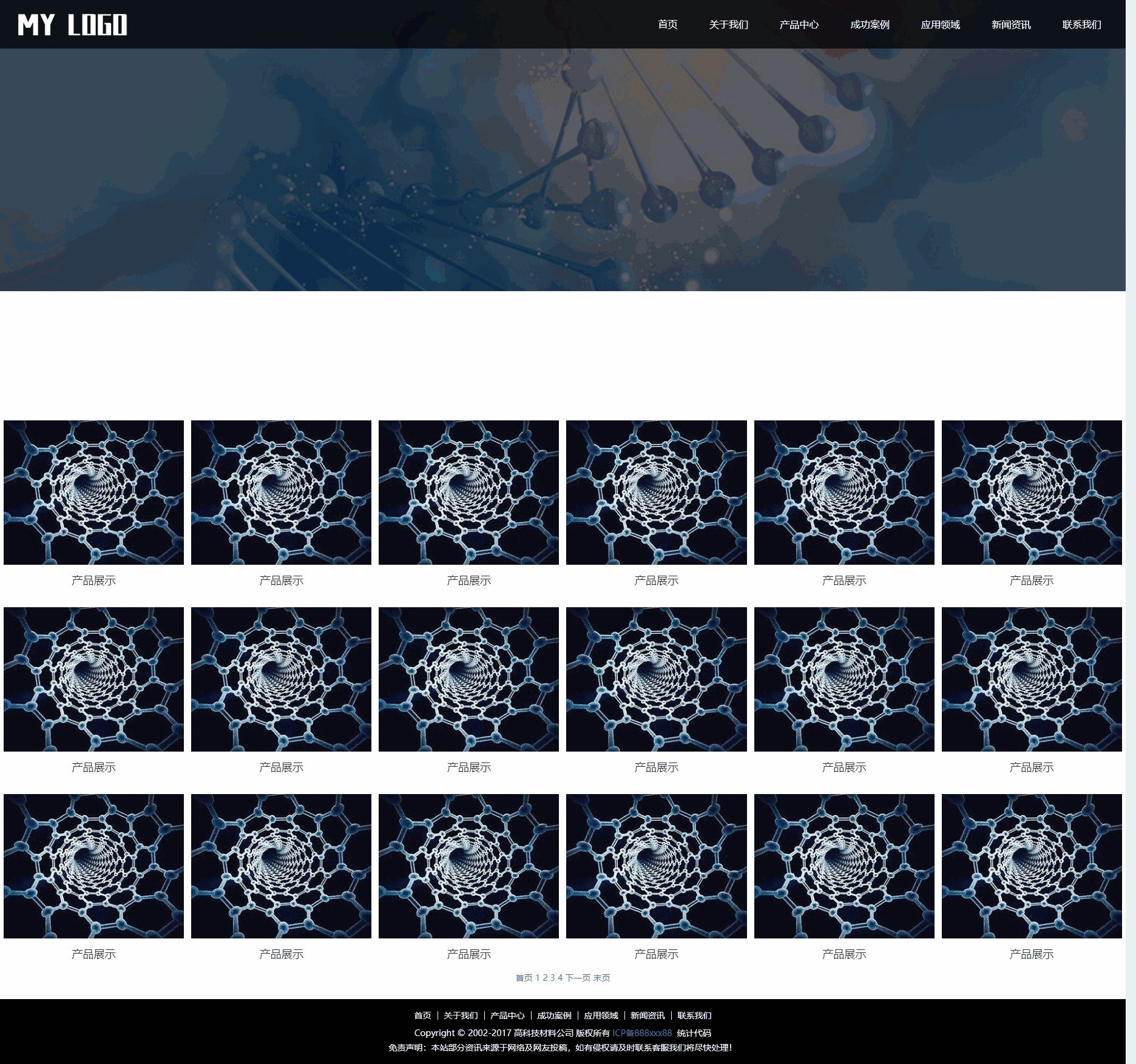
Task: Click 末页 to jump to last page
Action: click(601, 977)
